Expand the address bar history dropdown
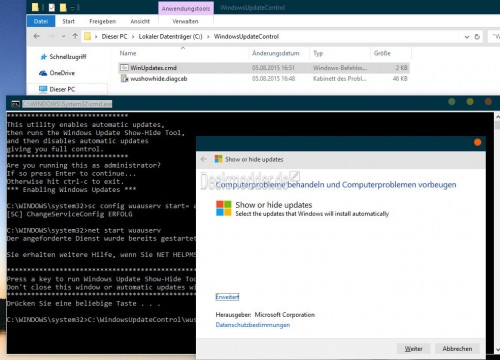This screenshot has width=500, height=360. 467,37
